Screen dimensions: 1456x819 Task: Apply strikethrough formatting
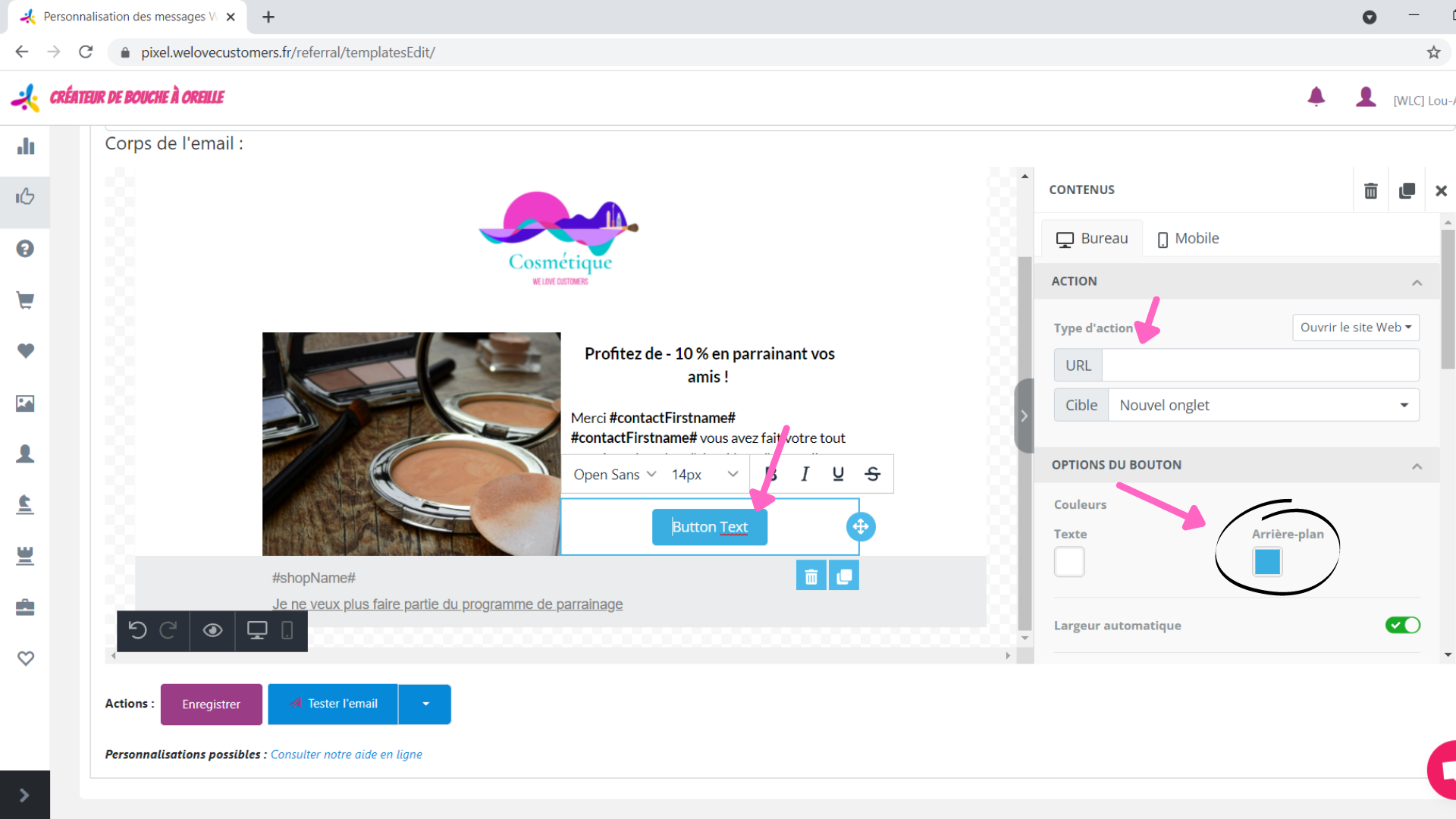pyautogui.click(x=872, y=475)
